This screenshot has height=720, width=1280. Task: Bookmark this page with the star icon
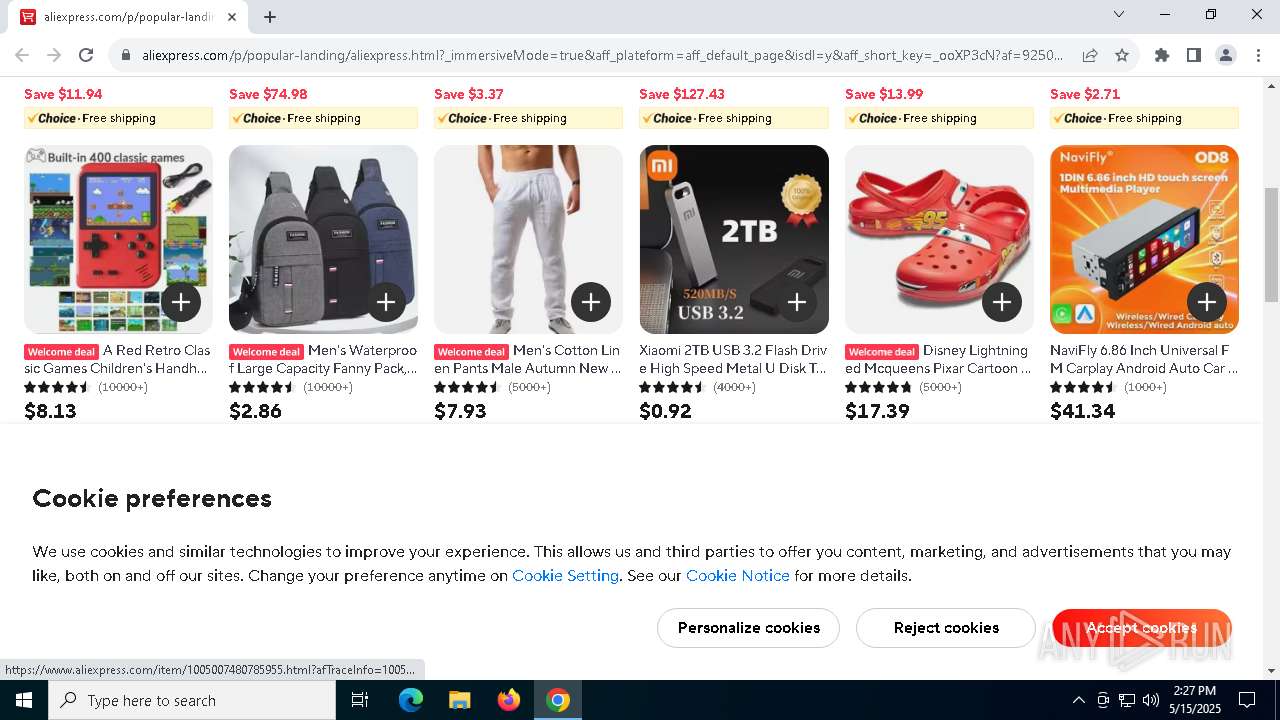pos(1122,55)
